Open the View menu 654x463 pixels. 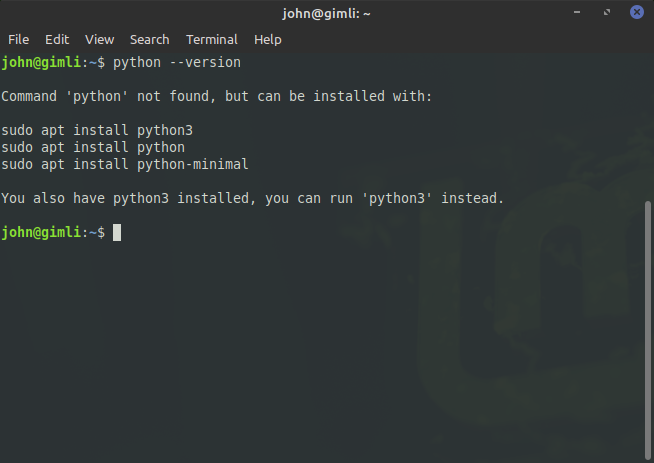coord(99,40)
